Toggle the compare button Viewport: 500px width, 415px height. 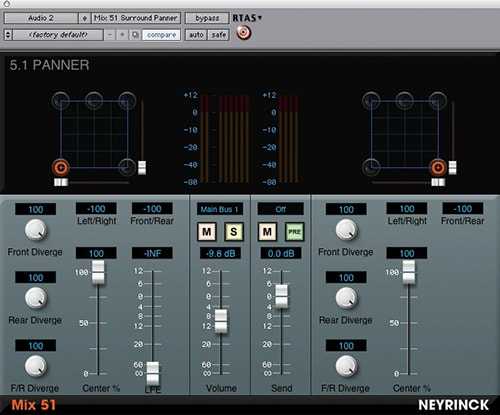click(161, 35)
